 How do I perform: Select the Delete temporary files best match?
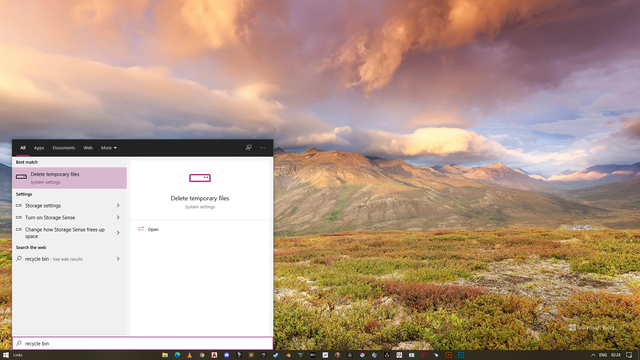[x=69, y=178]
